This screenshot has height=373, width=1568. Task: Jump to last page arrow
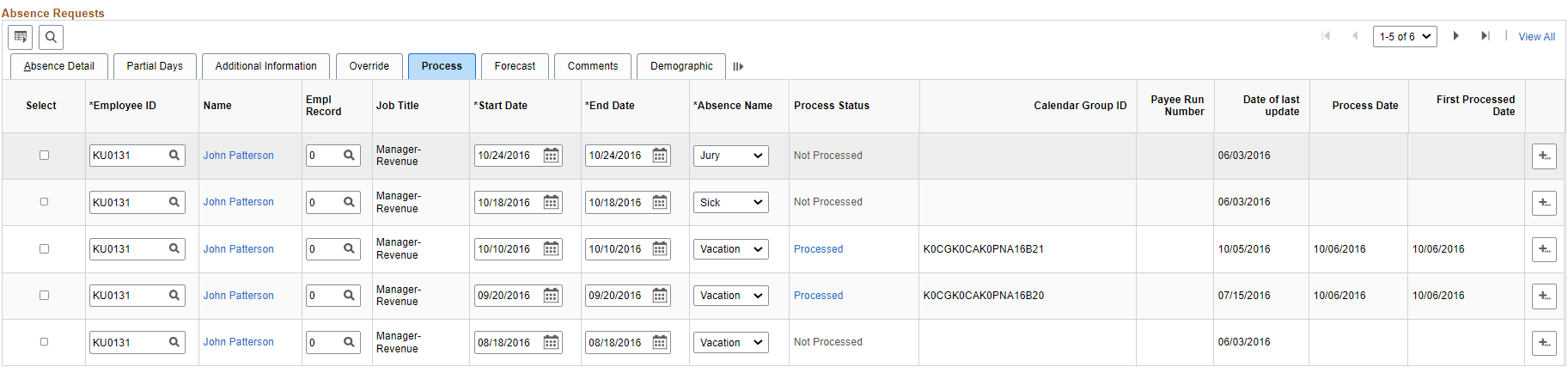pyautogui.click(x=1485, y=36)
